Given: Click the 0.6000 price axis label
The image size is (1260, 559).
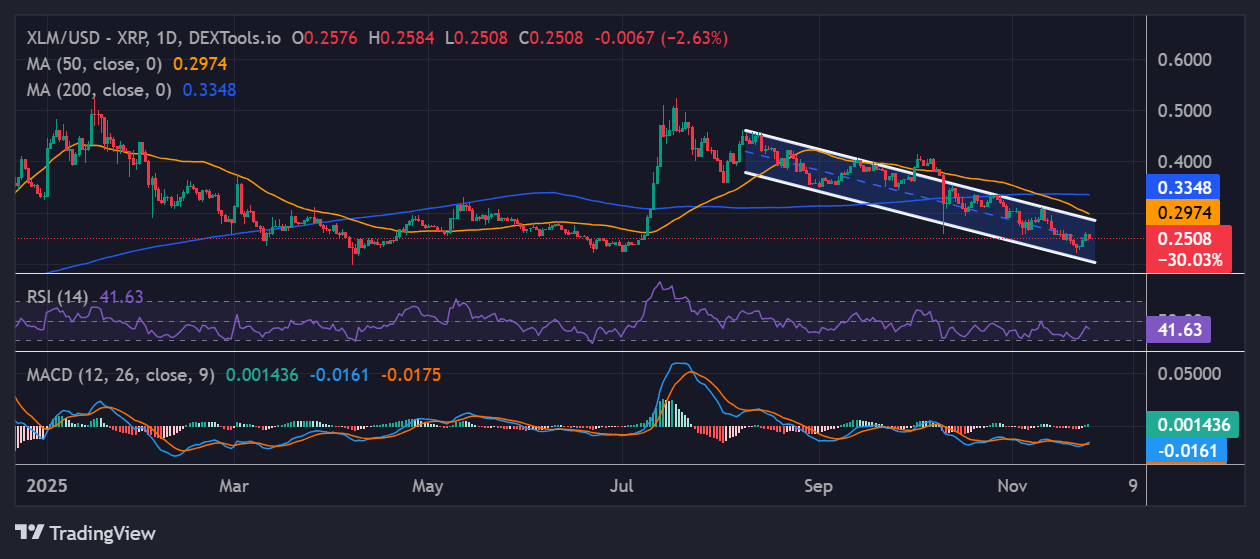Looking at the screenshot, I should pyautogui.click(x=1185, y=59).
